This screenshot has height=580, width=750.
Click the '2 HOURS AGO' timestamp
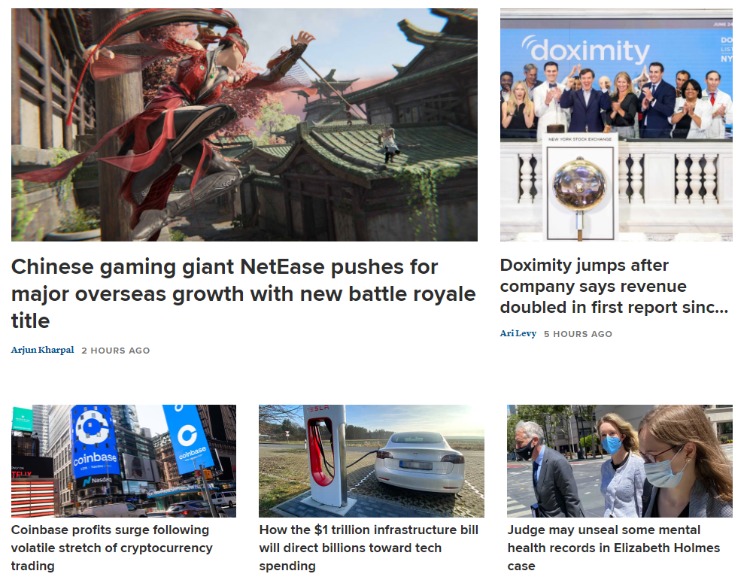point(116,350)
